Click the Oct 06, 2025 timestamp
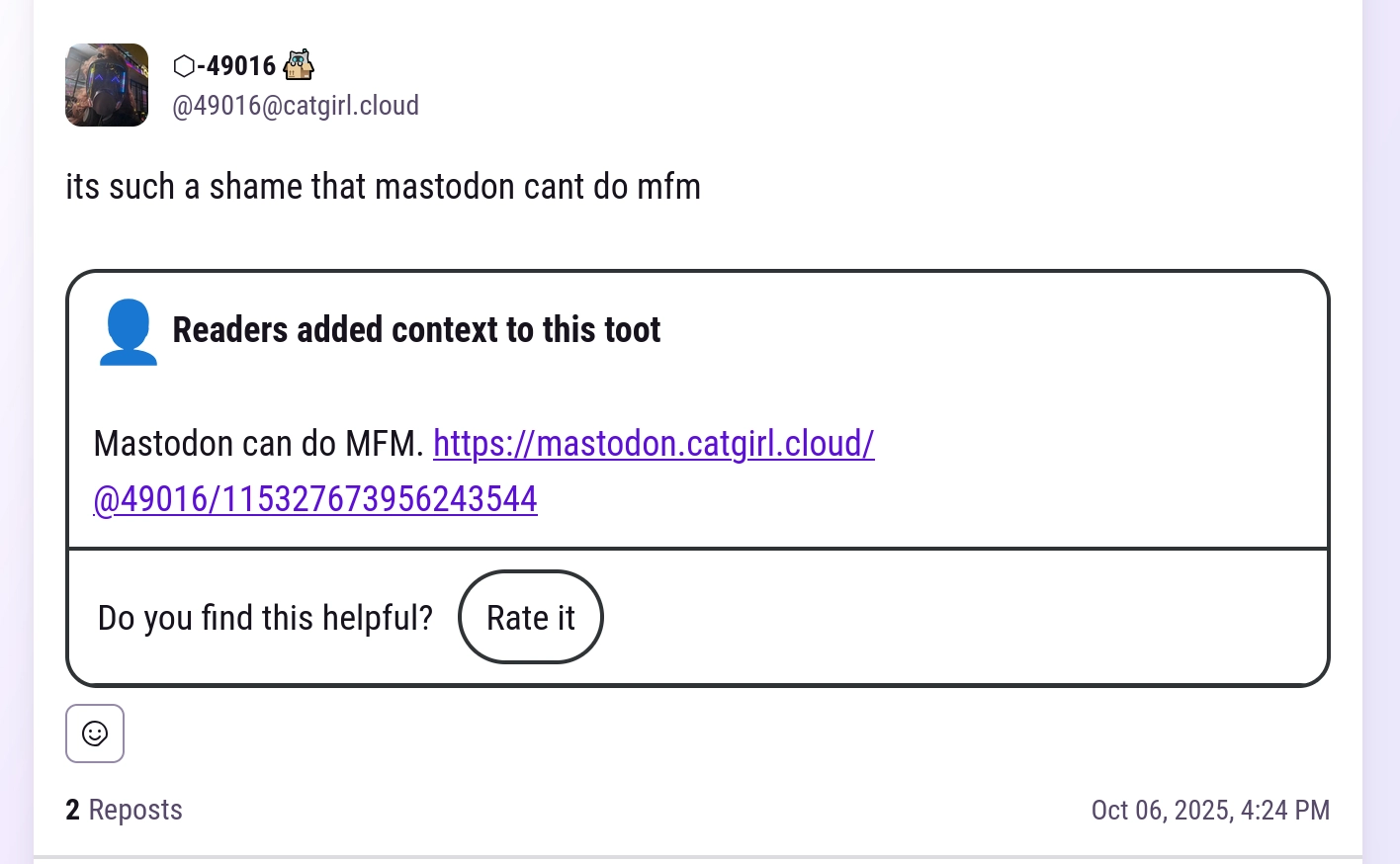1400x864 pixels. point(1210,811)
